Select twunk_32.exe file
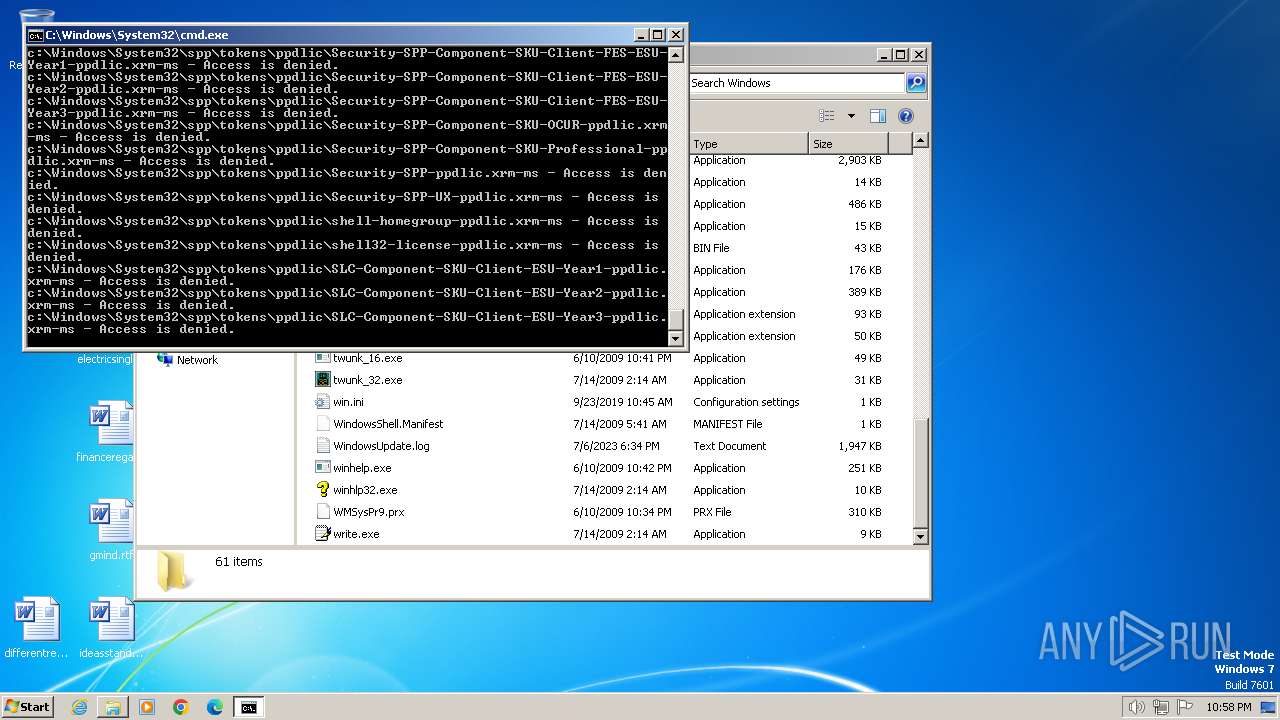Viewport: 1280px width, 720px height. 367,380
